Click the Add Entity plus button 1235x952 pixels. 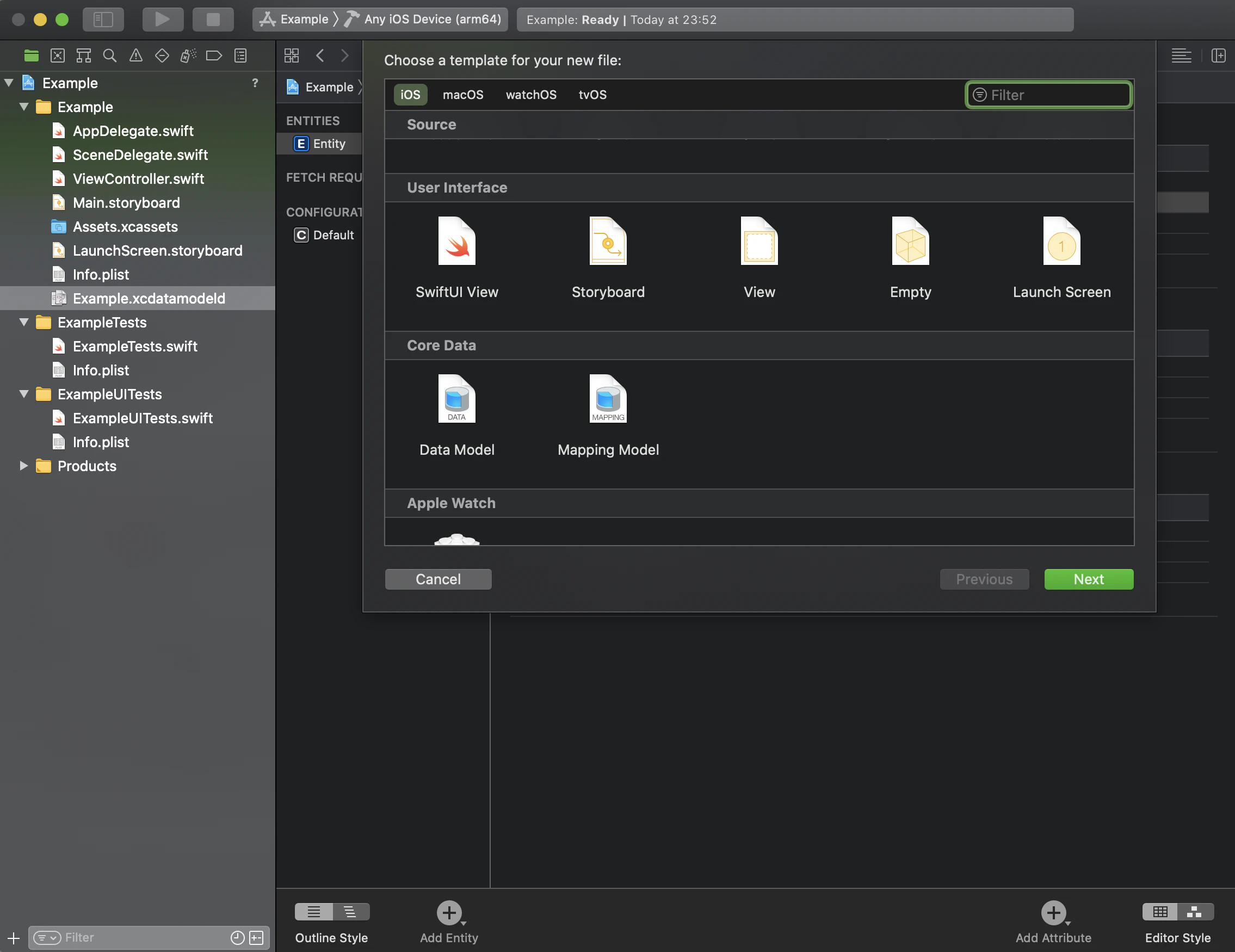point(449,912)
